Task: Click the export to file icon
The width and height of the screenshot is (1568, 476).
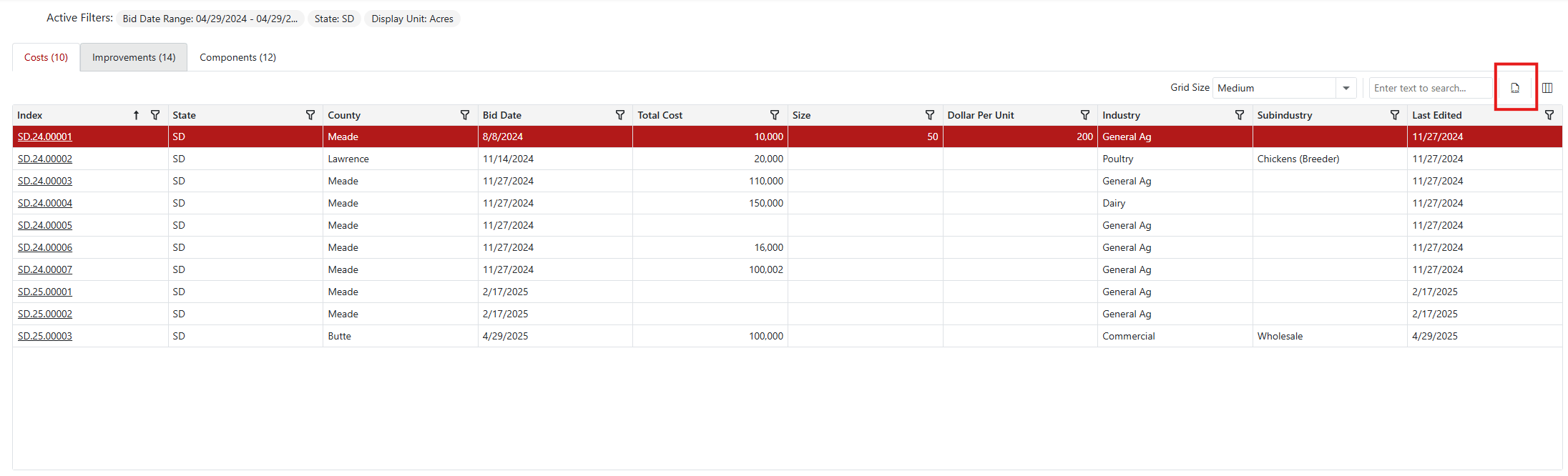Action: tap(1514, 88)
